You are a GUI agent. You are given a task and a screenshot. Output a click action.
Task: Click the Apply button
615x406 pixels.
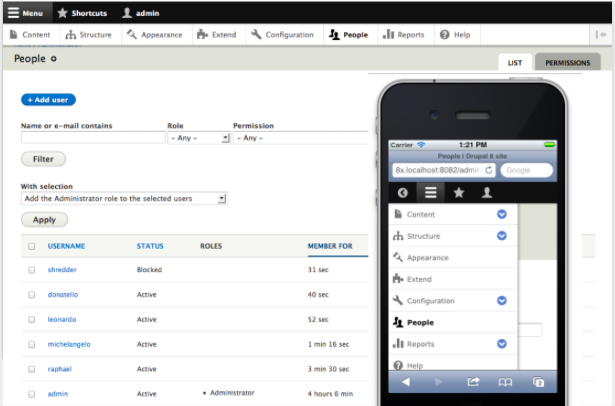click(x=44, y=220)
